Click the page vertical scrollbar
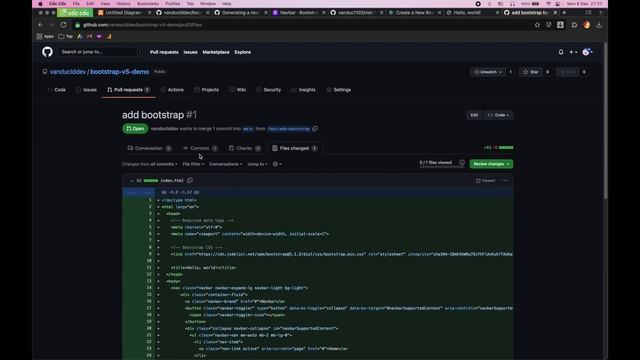 click(605, 122)
